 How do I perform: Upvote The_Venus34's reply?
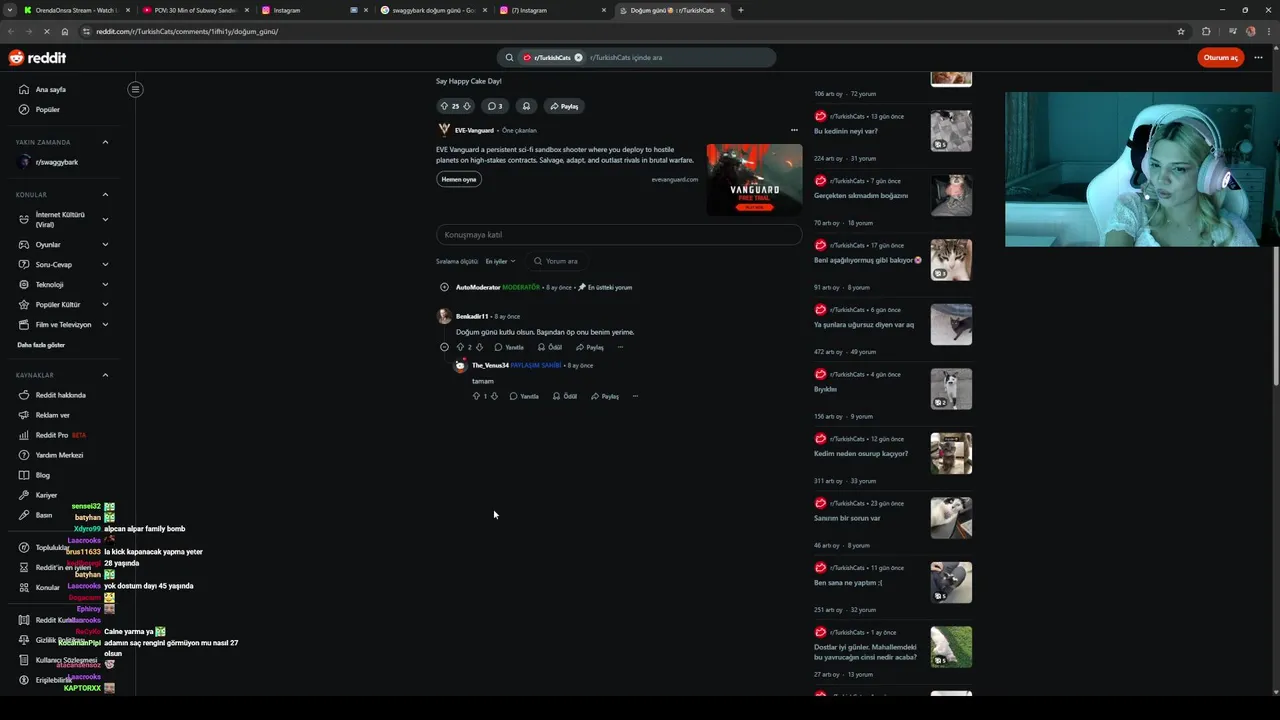(x=476, y=396)
